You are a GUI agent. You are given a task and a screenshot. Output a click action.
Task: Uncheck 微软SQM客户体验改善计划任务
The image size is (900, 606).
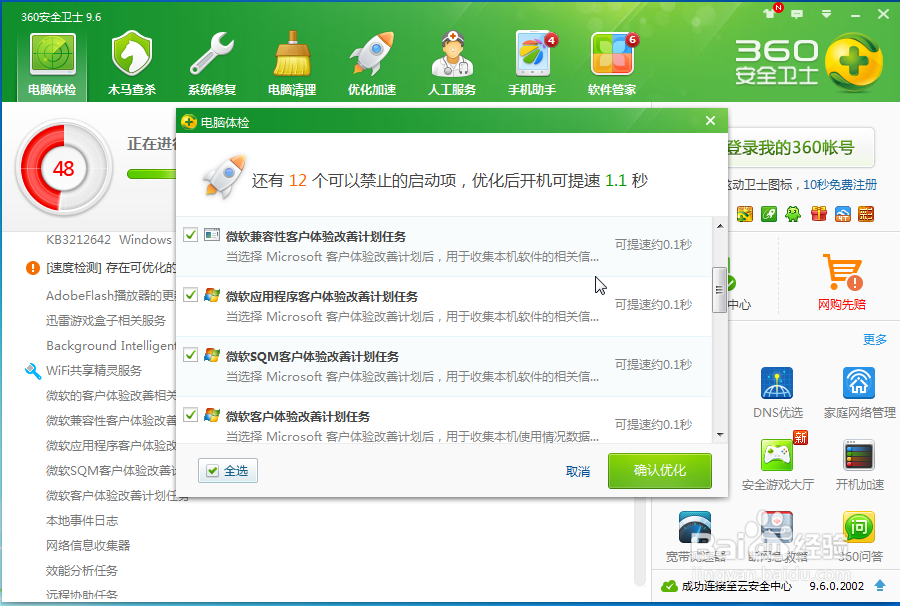[x=191, y=355]
